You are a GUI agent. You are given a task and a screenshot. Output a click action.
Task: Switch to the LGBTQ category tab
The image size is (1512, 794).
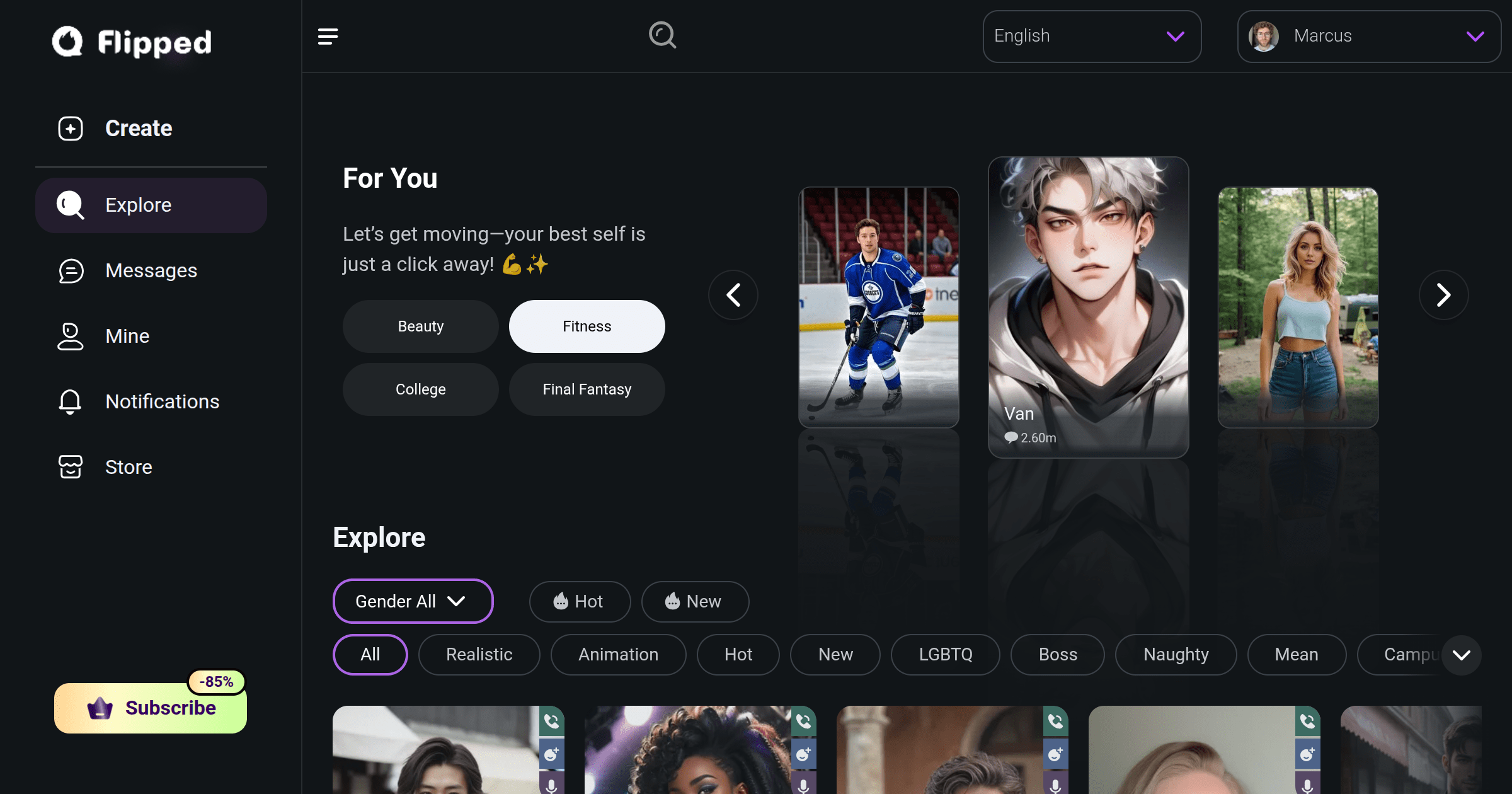tap(945, 655)
